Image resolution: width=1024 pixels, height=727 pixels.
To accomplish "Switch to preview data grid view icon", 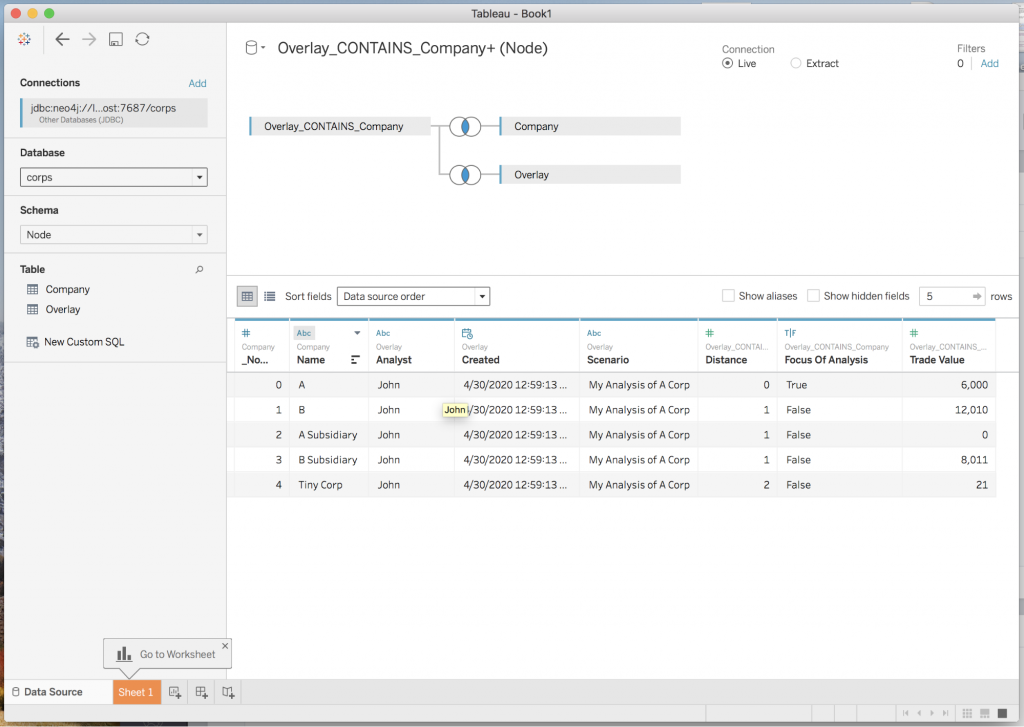I will coord(247,296).
